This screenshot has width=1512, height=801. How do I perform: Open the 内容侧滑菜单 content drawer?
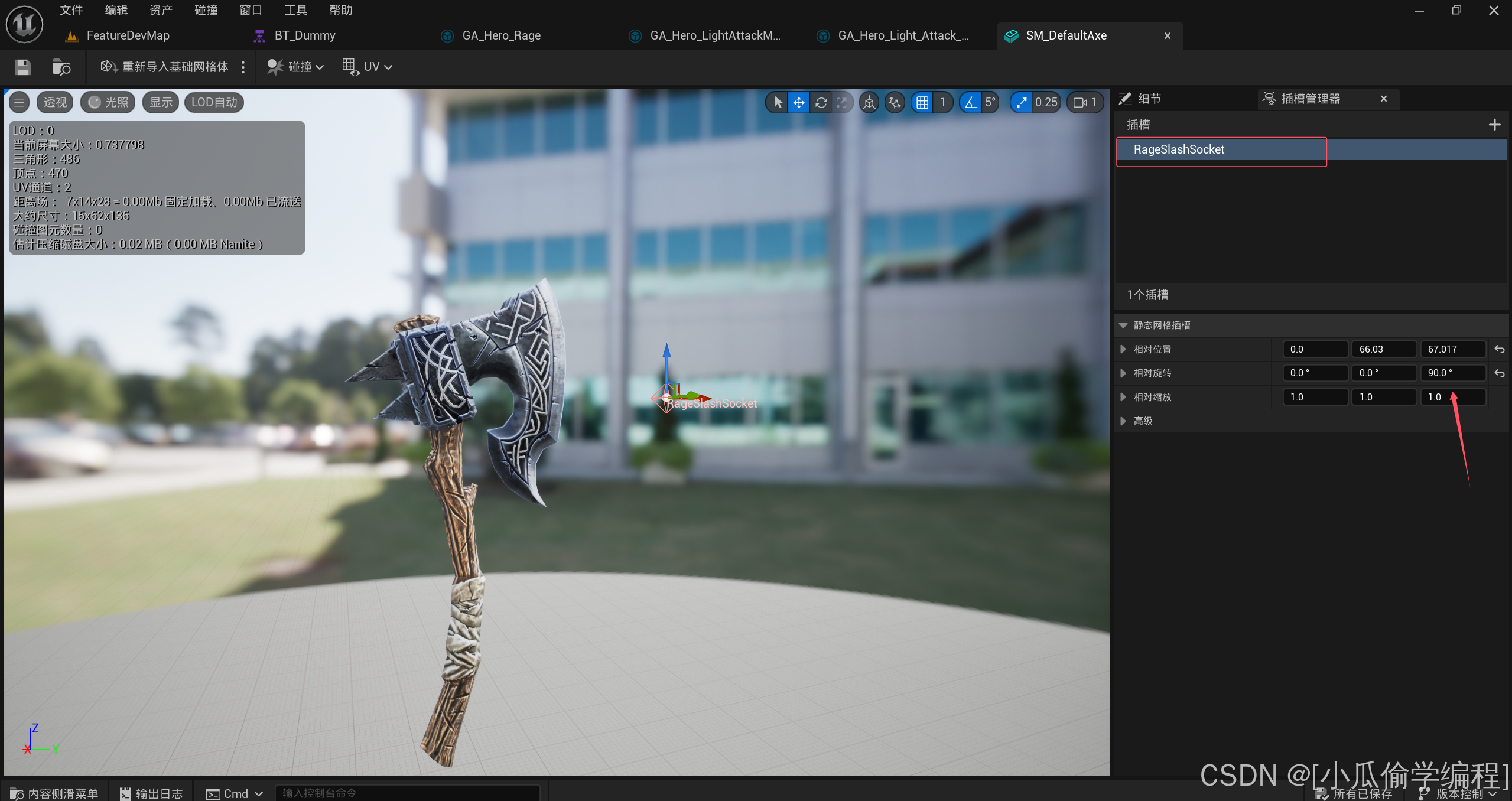(x=54, y=793)
